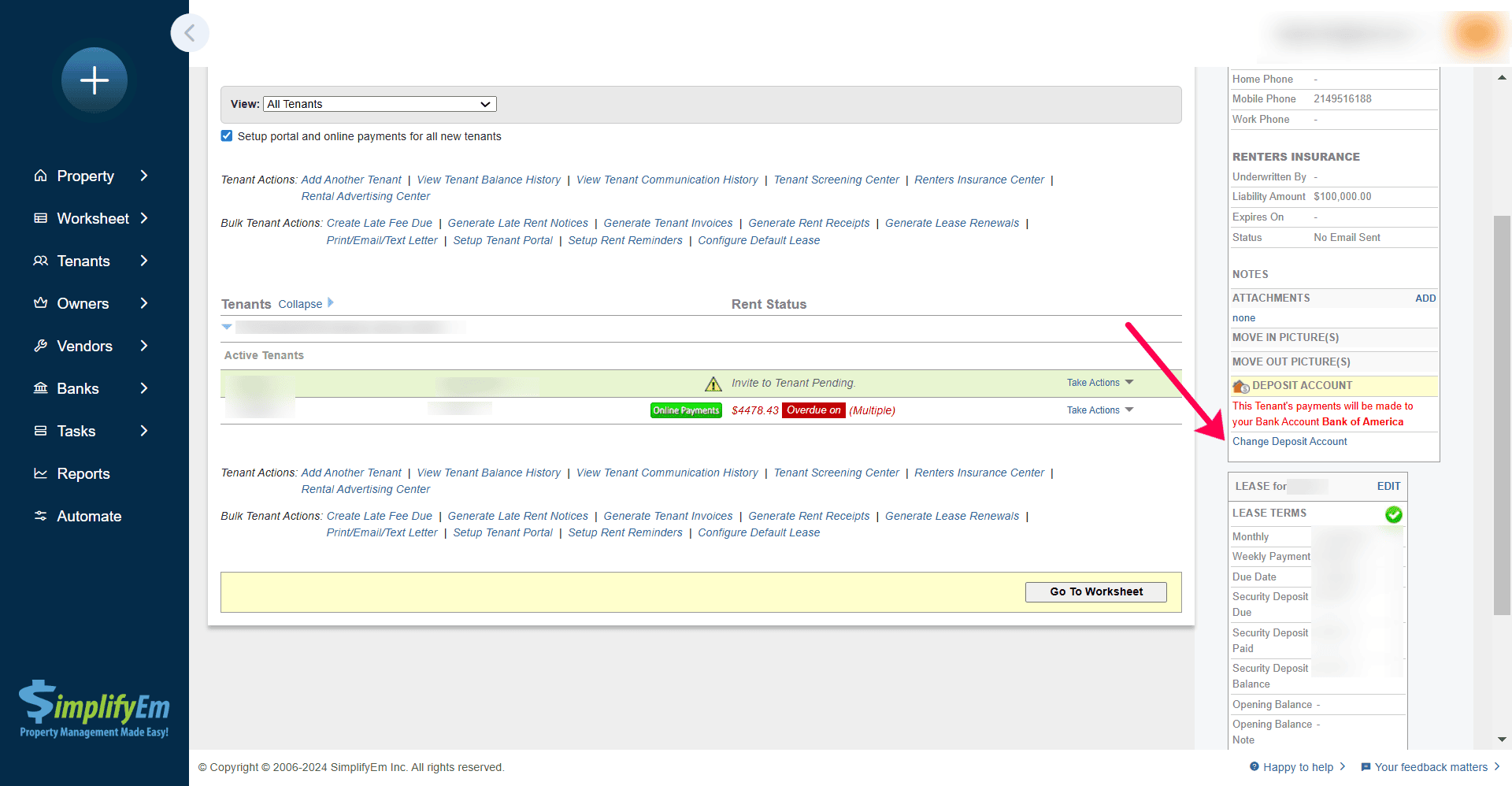
Task: Open Take Actions for pending tenant
Action: [x=1099, y=383]
